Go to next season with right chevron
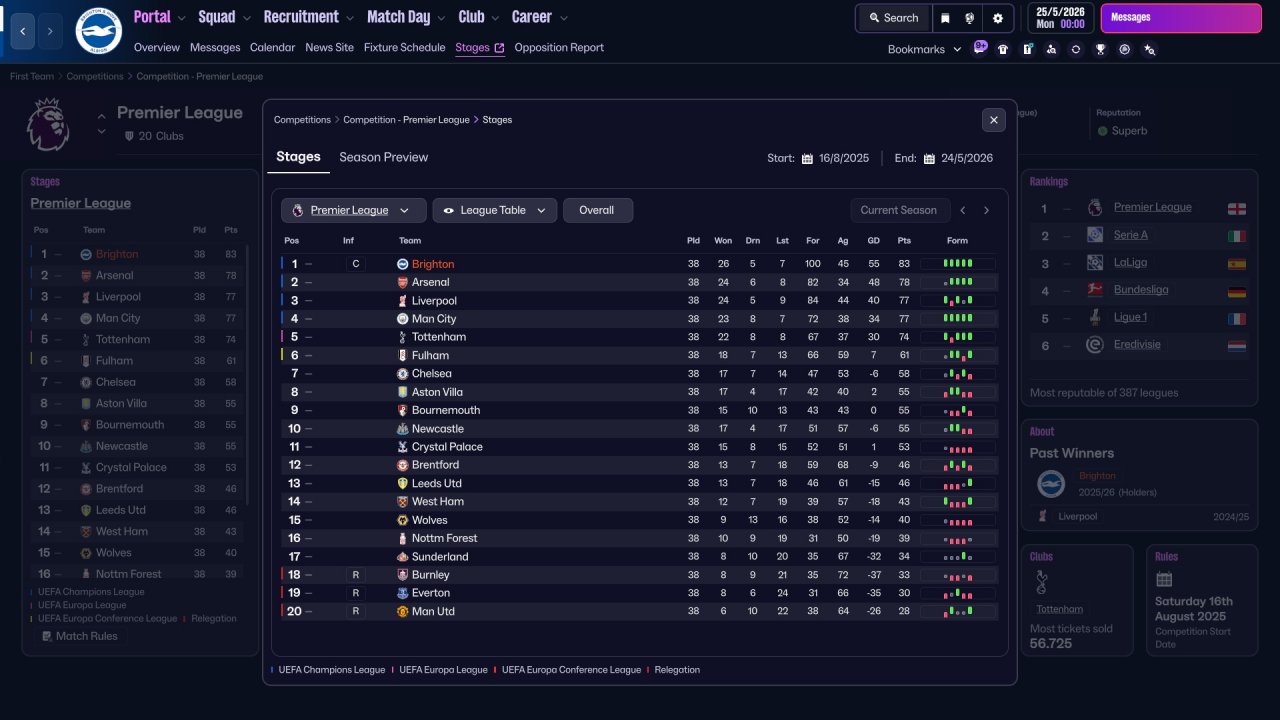The width and height of the screenshot is (1280, 720). [986, 210]
